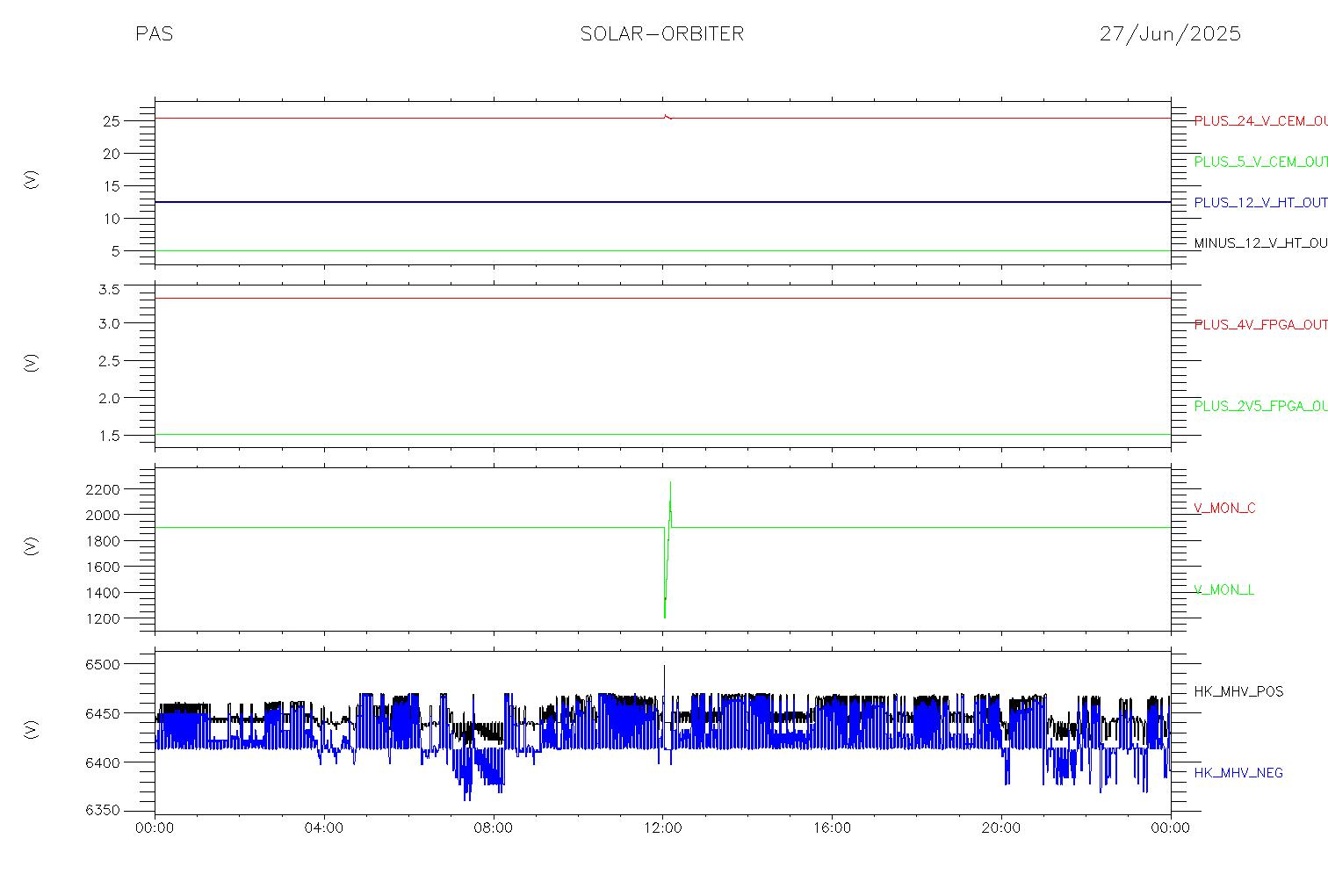The width and height of the screenshot is (1328, 896).
Task: Click the MINUS_12_V_HT_OUT legend label
Action: click(1260, 243)
